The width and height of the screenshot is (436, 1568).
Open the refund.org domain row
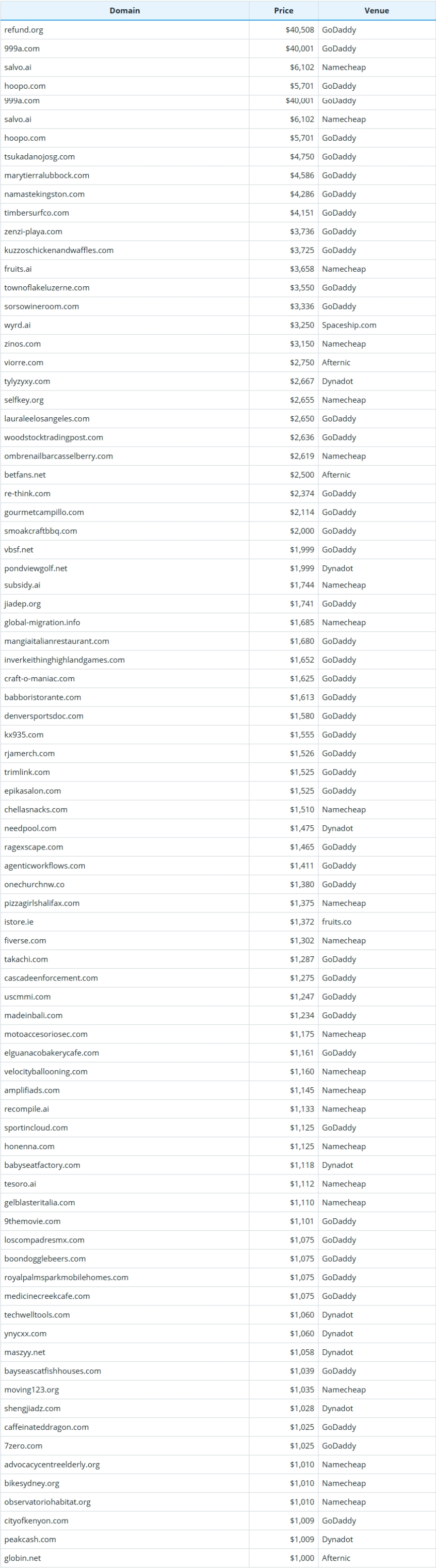[x=218, y=30]
